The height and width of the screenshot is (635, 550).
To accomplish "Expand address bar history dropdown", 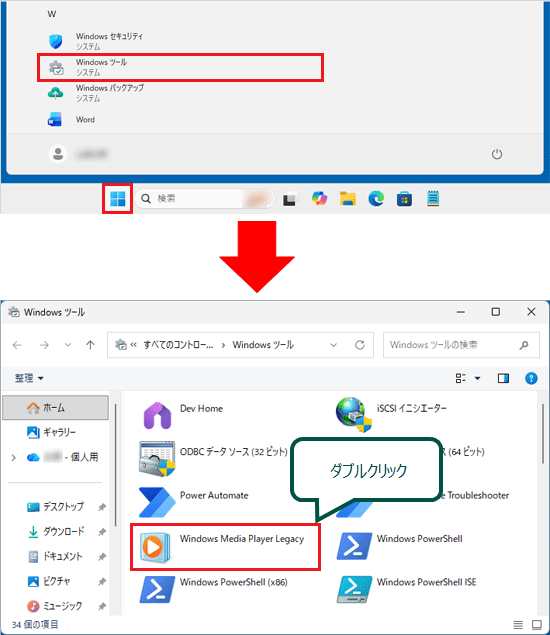I will point(333,345).
